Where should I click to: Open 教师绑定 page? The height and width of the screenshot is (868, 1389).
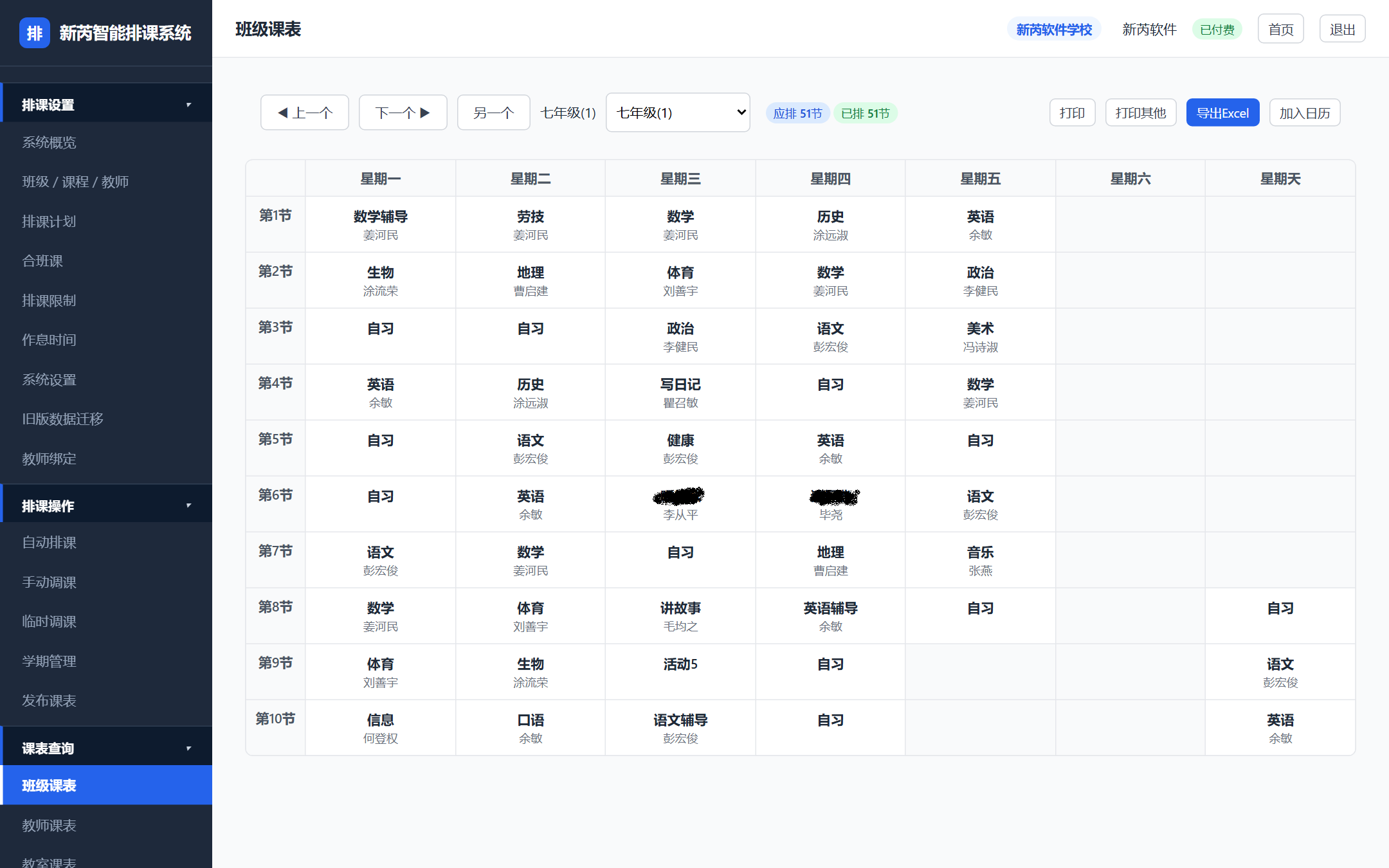pos(106,458)
